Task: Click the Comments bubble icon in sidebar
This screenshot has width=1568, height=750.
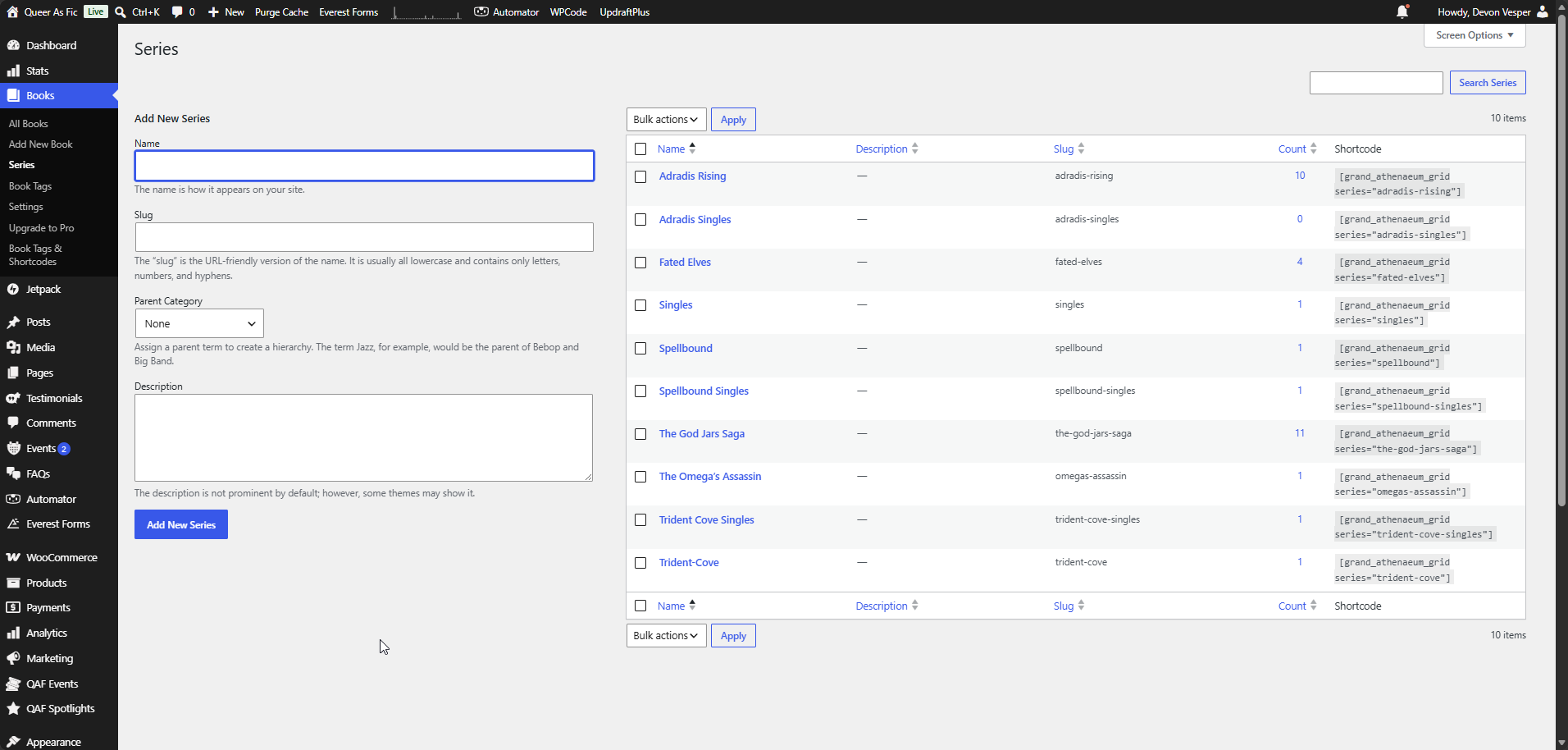Action: (13, 423)
